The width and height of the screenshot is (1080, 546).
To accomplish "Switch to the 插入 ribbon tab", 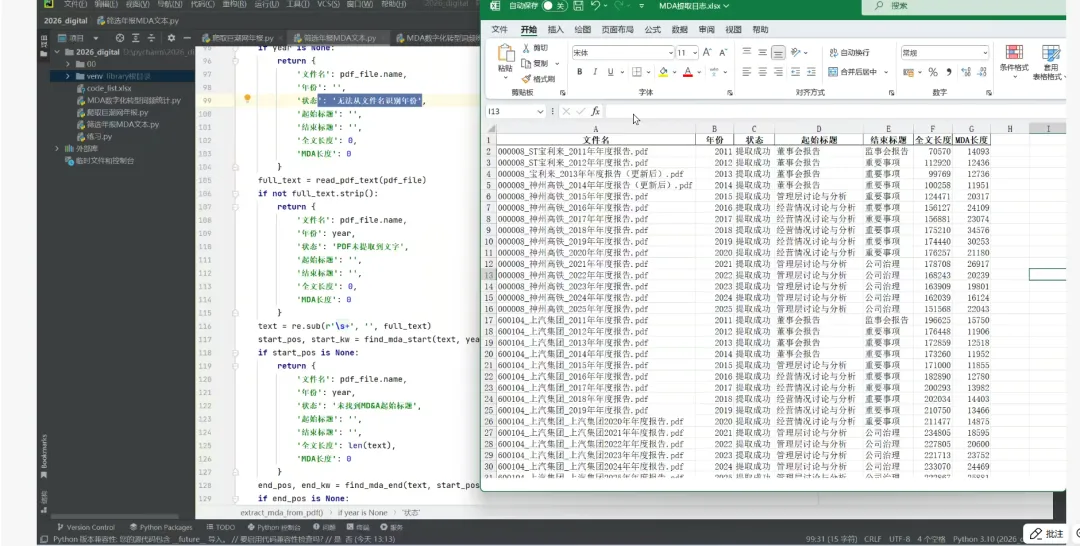I will (x=555, y=30).
